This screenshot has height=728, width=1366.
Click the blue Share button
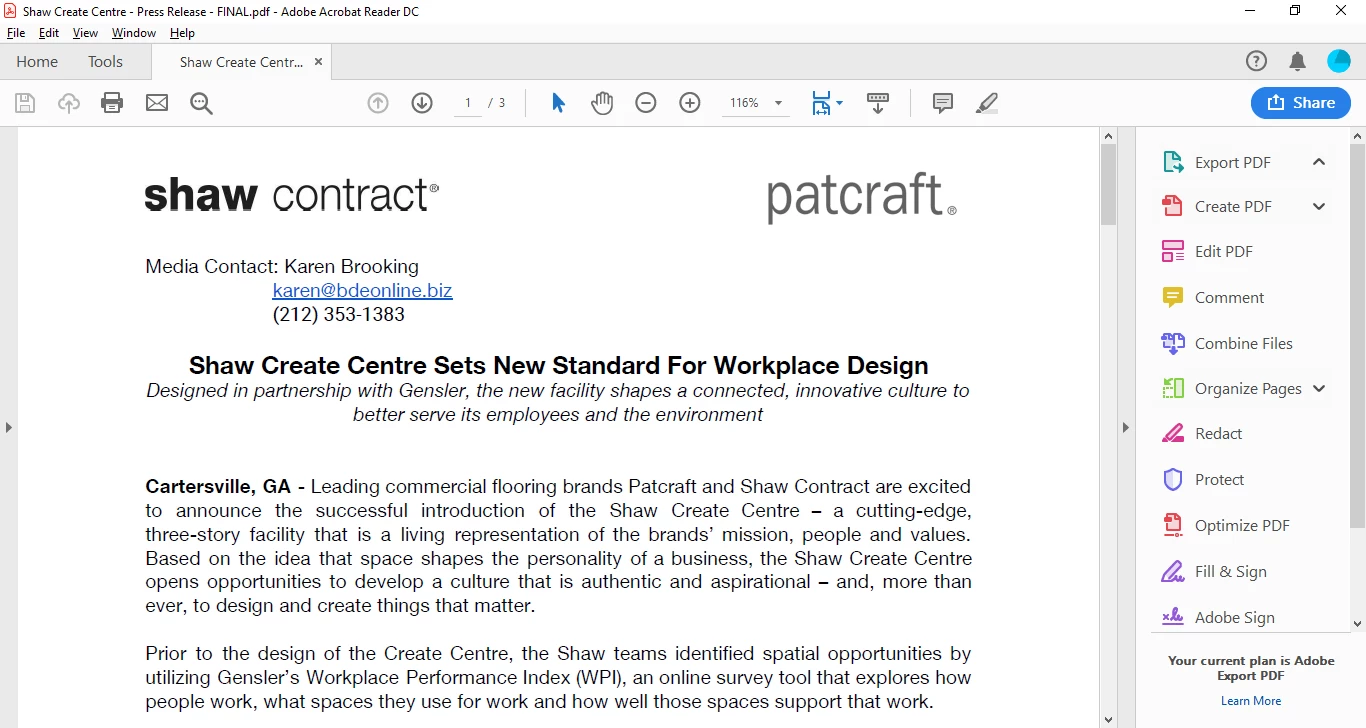(1300, 103)
